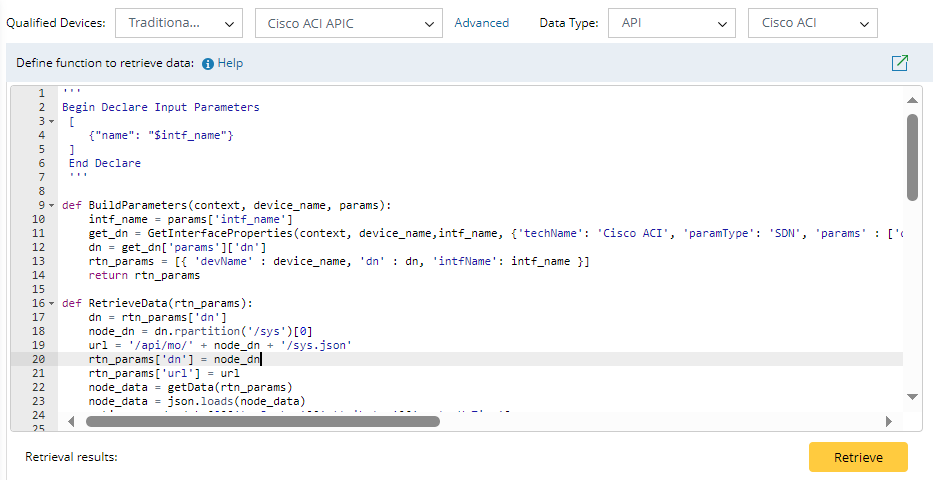Click the blue info icon before Help
Screen dimensions: 933x480
(x=208, y=63)
